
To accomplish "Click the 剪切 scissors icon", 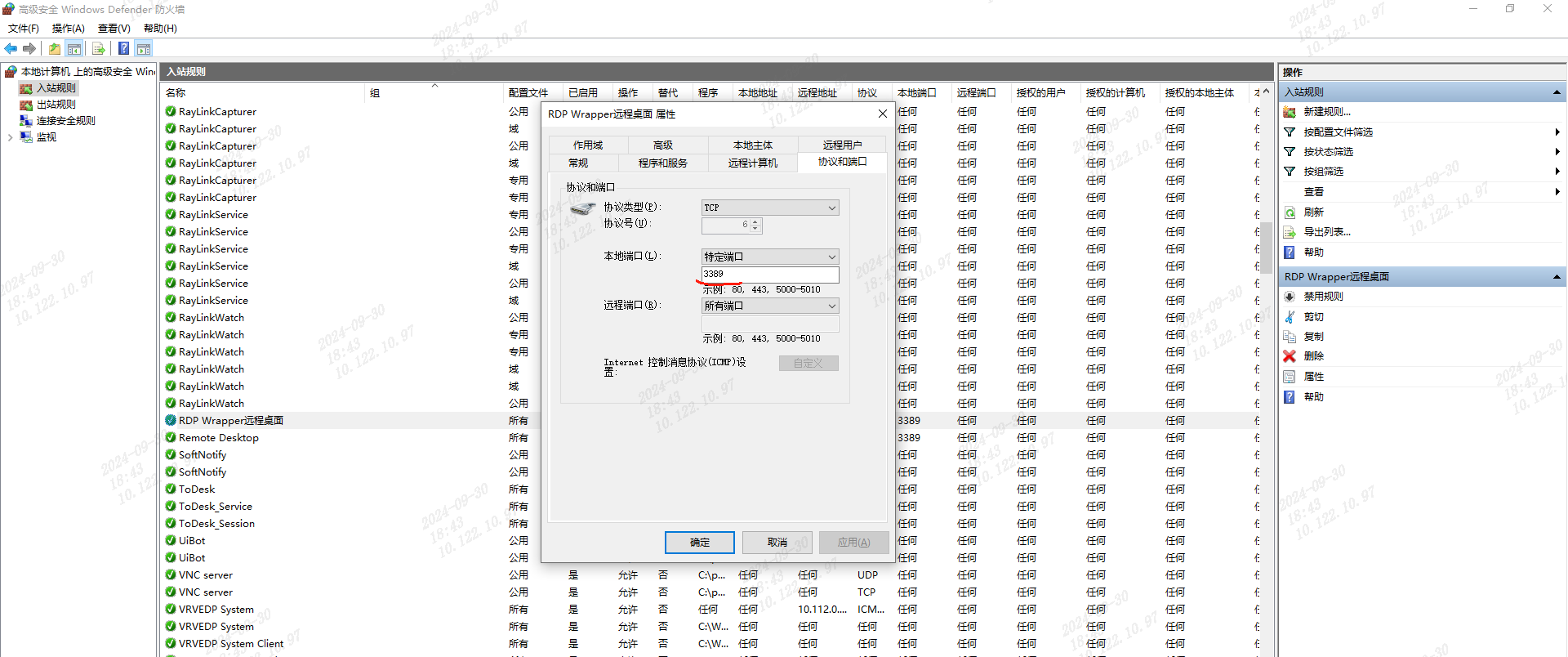I will click(1290, 317).
